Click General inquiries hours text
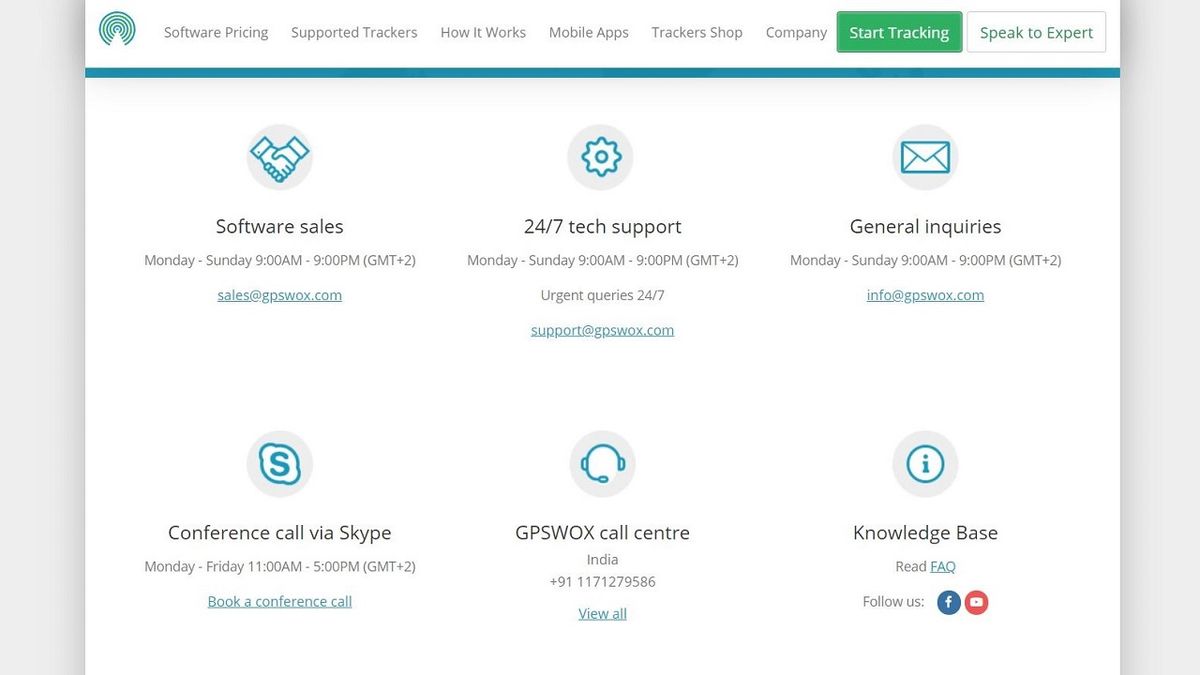 coord(925,260)
